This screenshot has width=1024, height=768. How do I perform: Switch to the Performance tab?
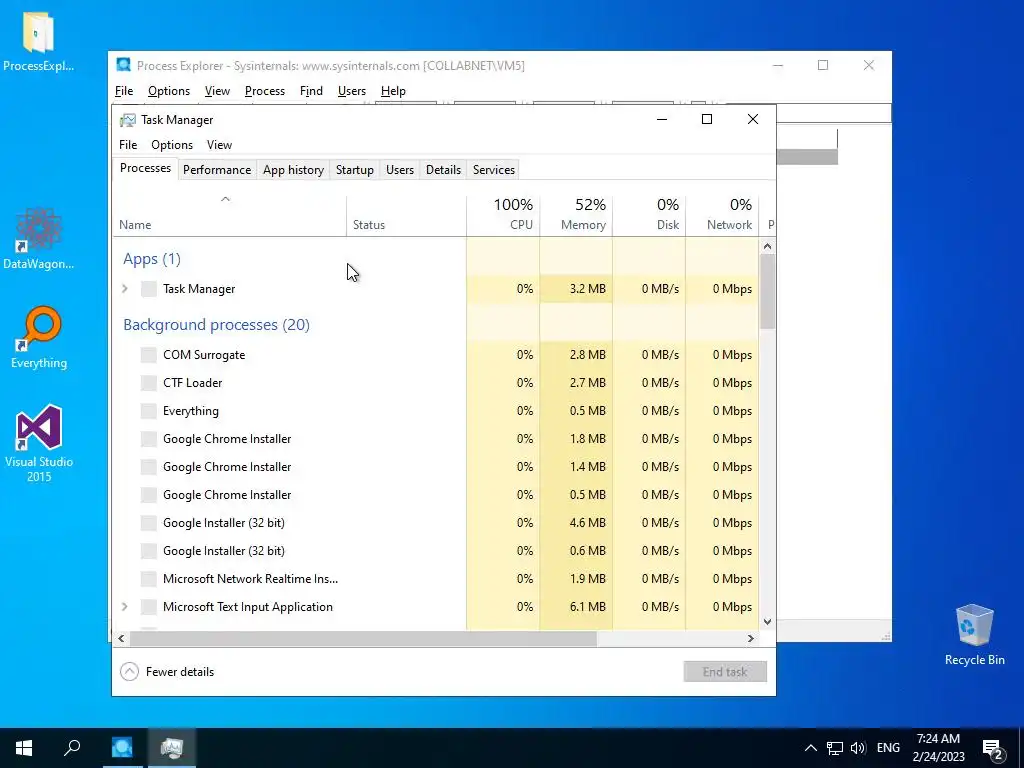pyautogui.click(x=217, y=170)
